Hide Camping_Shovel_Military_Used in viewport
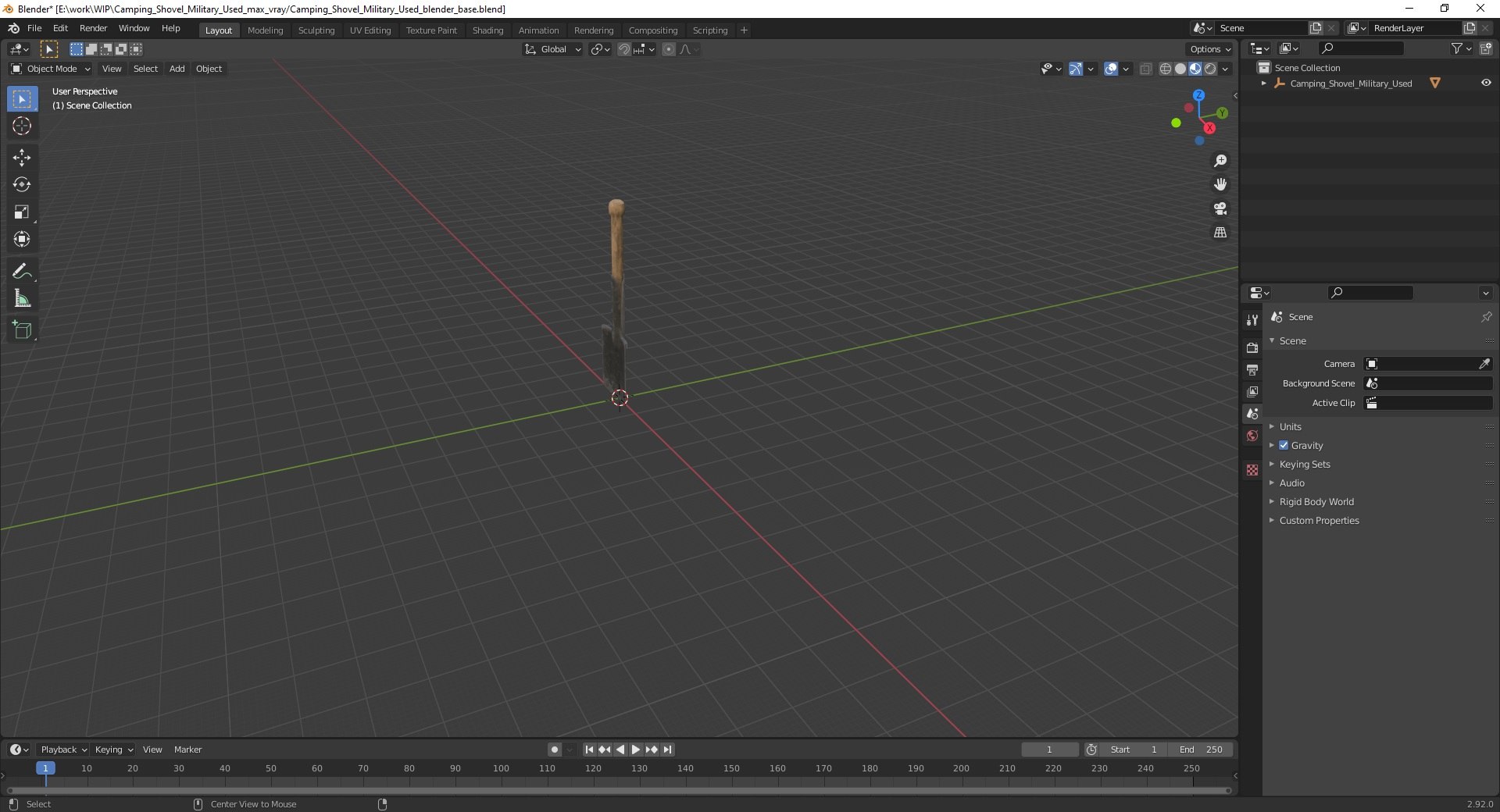The height and width of the screenshot is (812, 1500). tap(1486, 83)
